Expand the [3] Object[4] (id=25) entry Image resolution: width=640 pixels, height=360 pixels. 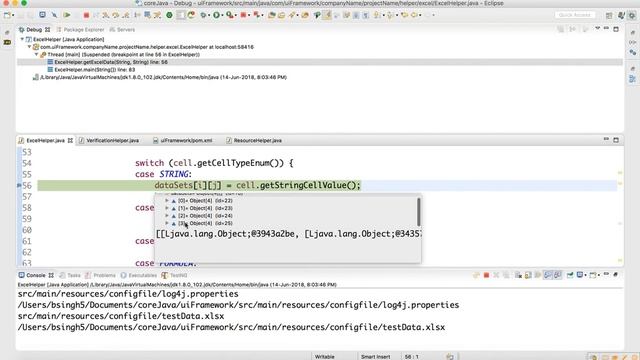(167, 223)
